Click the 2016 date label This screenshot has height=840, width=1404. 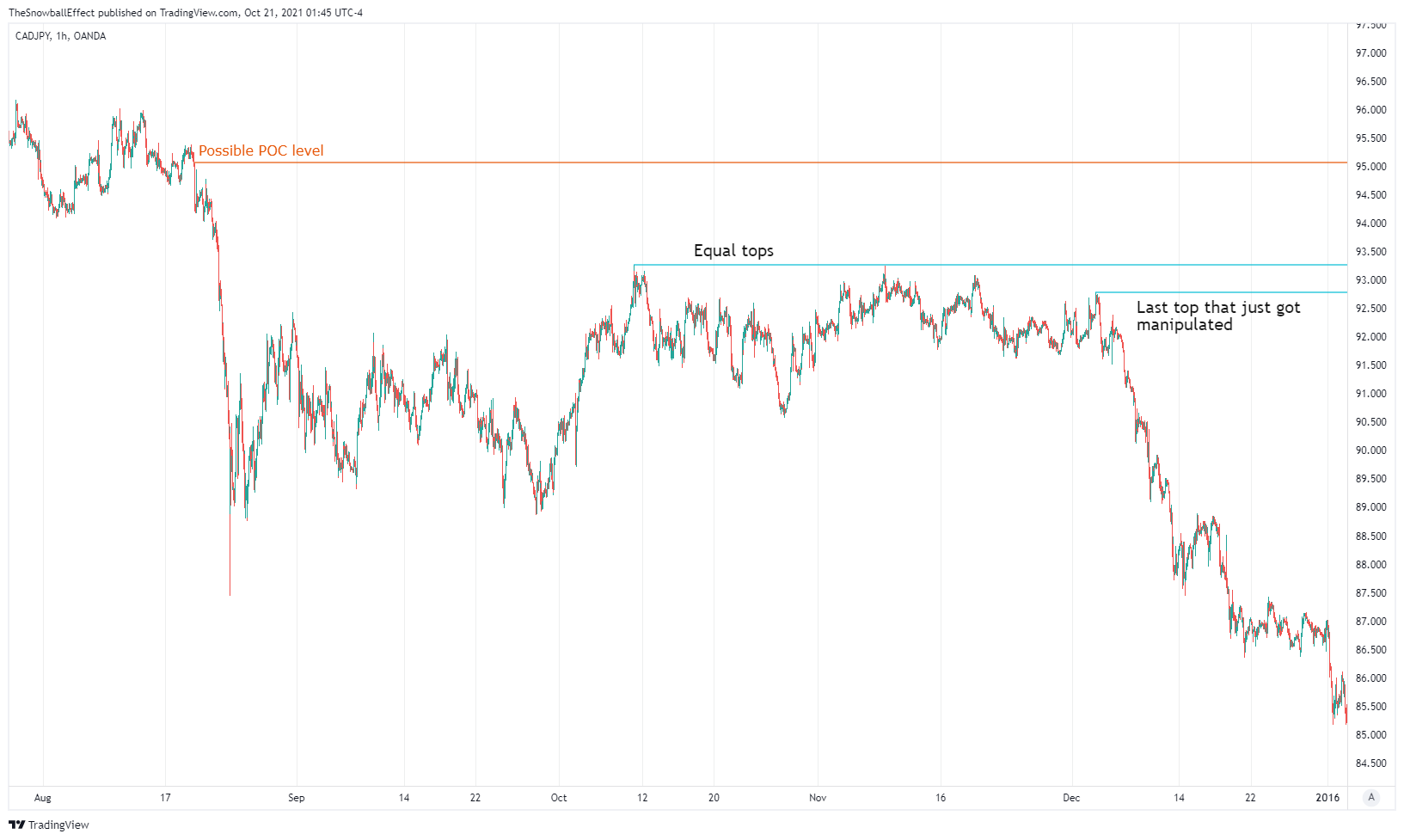click(x=1327, y=798)
